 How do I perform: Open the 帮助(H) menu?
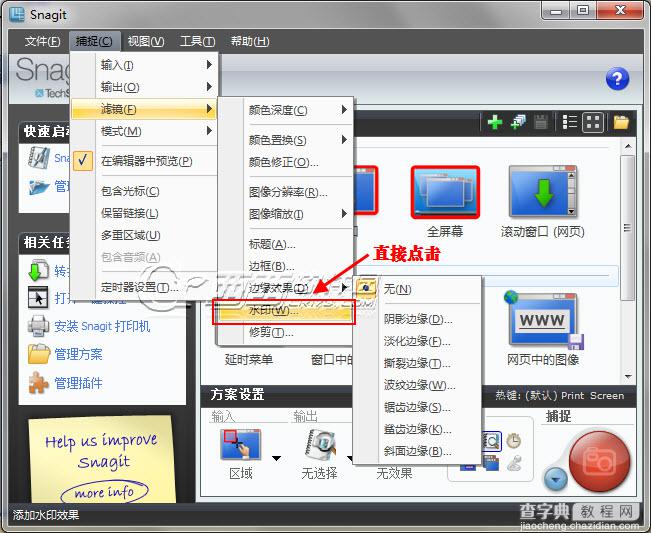coord(250,41)
